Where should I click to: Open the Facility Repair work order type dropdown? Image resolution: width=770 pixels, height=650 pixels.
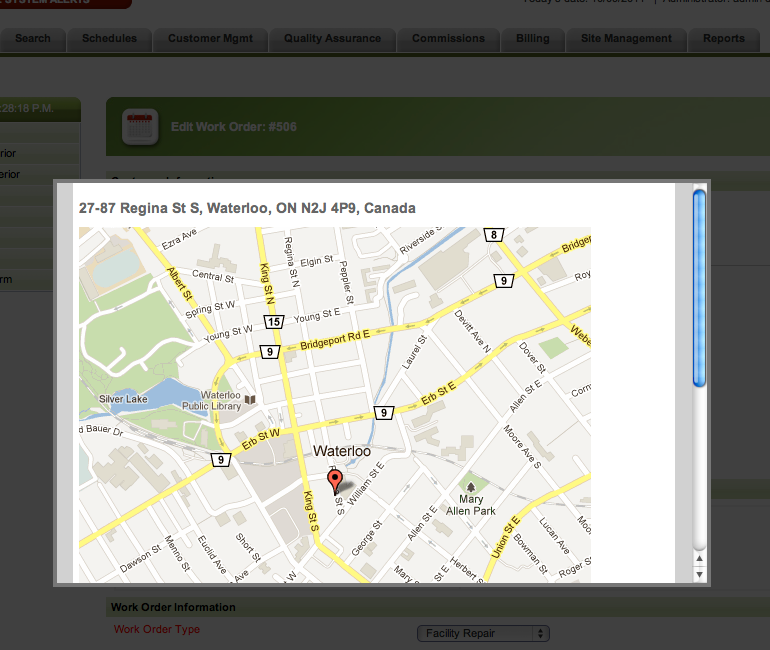point(483,633)
